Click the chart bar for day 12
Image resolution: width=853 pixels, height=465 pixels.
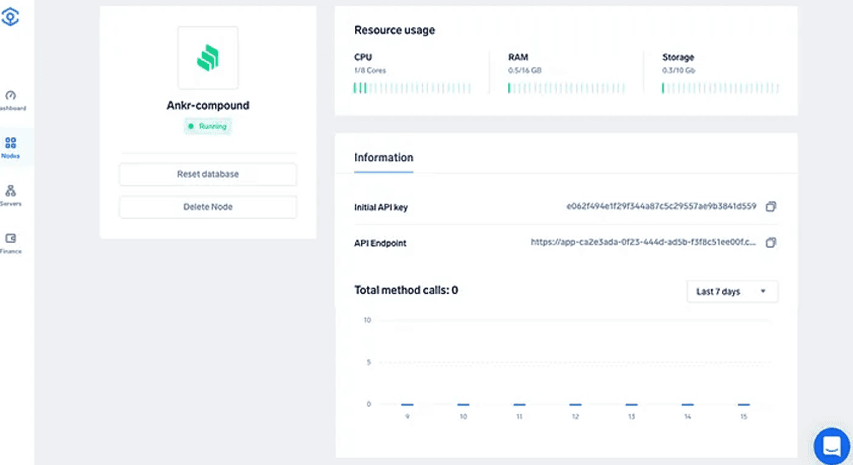coord(575,405)
